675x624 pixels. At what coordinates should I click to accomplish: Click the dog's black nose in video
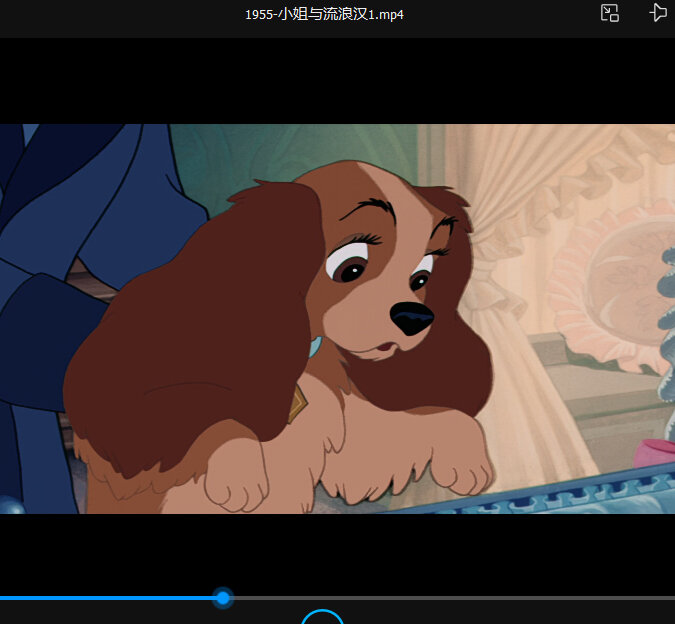click(x=412, y=318)
